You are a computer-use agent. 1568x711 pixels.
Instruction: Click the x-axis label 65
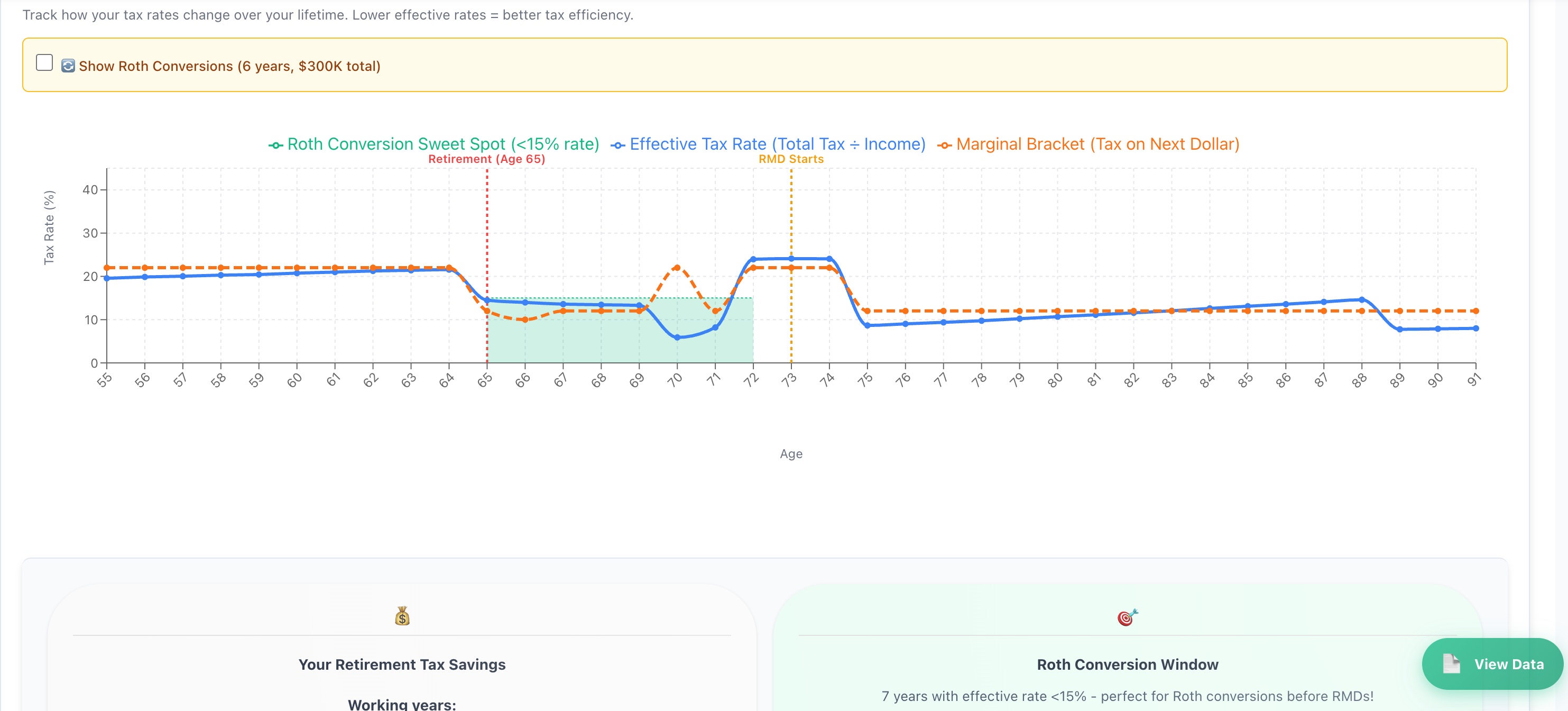(x=485, y=380)
